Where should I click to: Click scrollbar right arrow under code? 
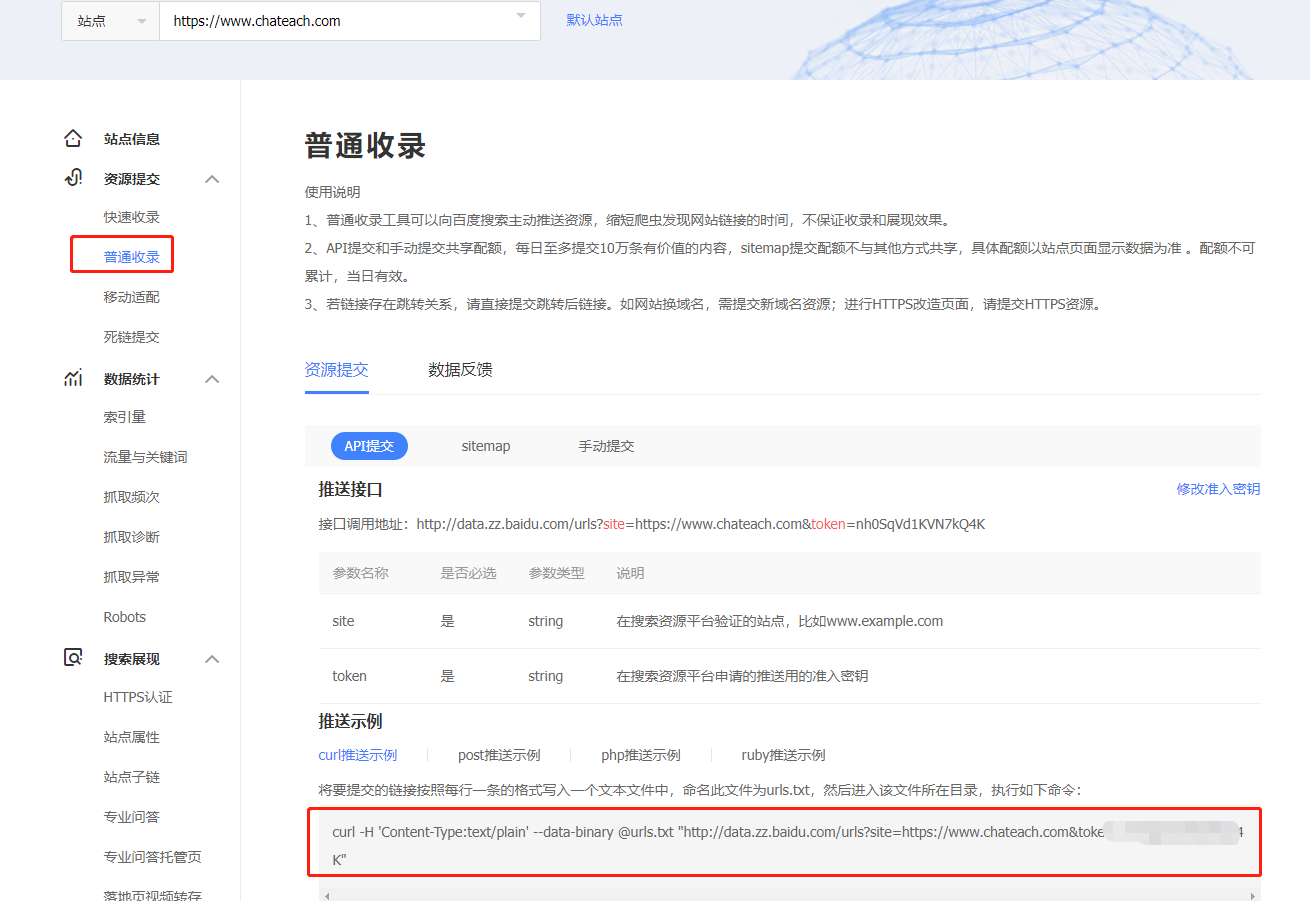pyautogui.click(x=1253, y=895)
